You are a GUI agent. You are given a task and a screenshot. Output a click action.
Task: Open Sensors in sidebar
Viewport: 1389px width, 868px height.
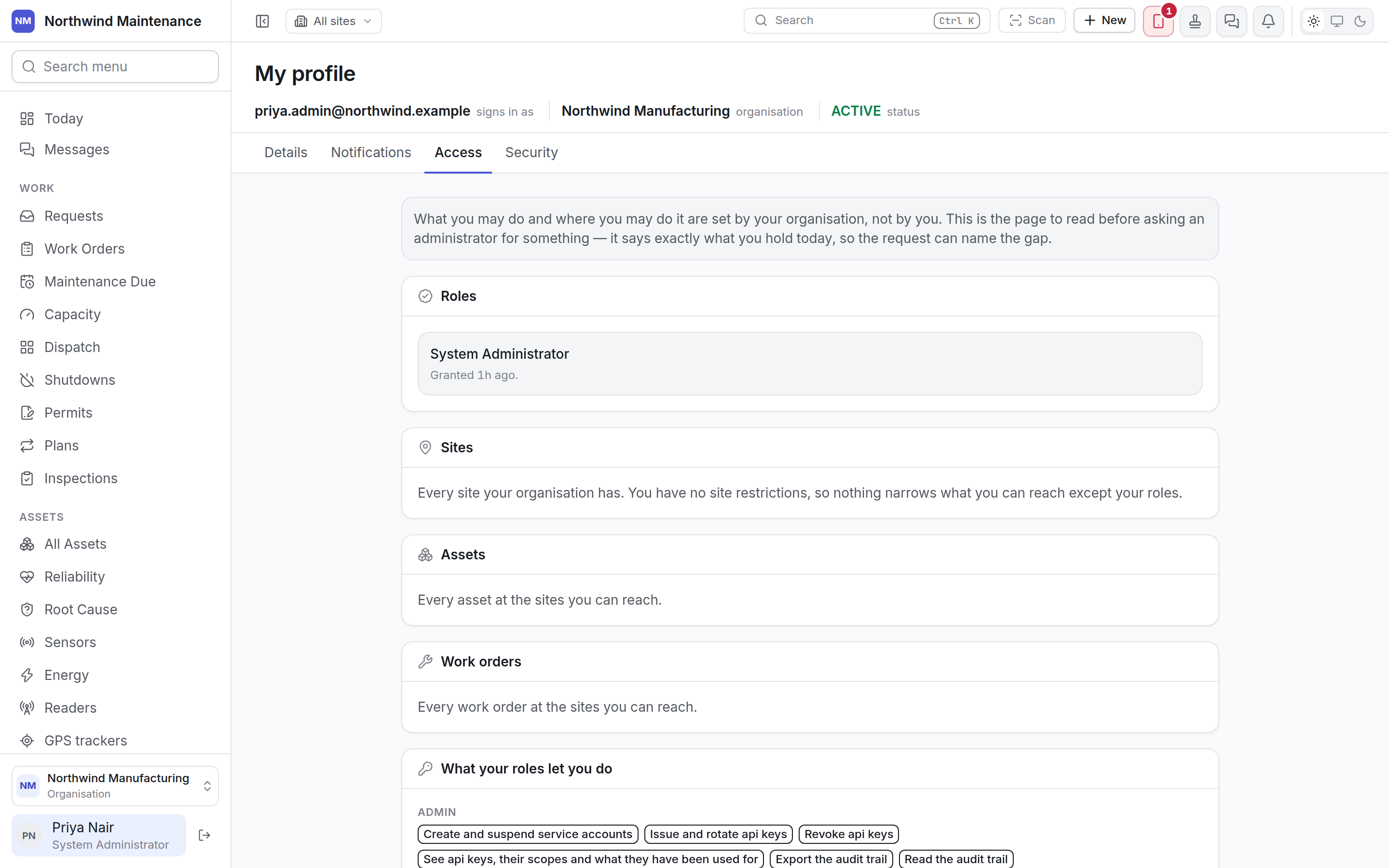115,642
